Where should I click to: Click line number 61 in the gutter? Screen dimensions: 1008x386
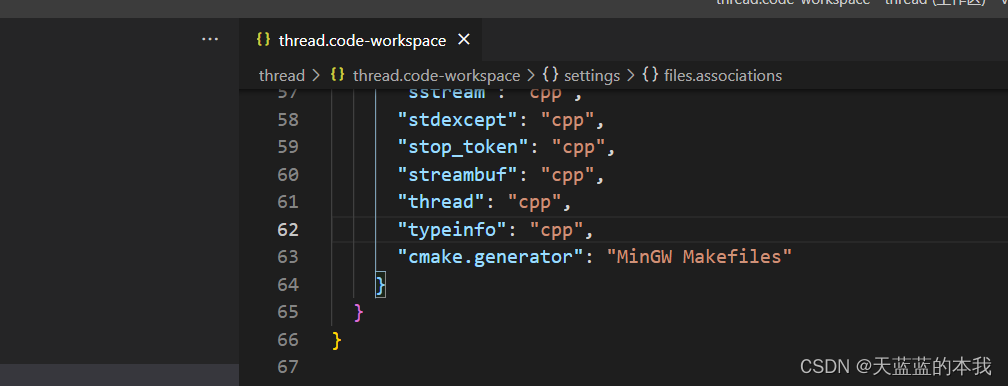coord(288,202)
